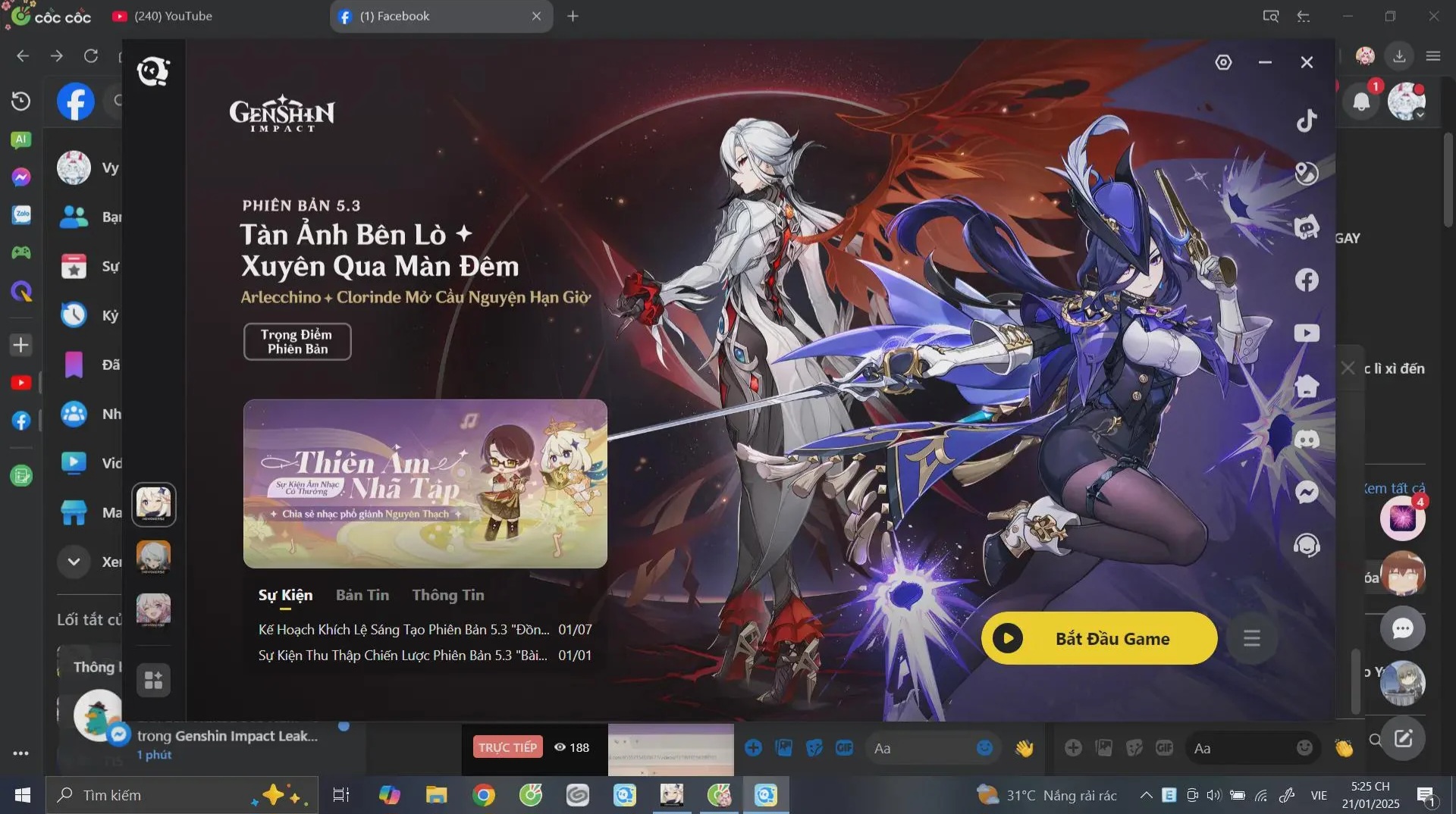1456x814 pixels.
Task: Open the Facebook notifications bell
Action: [x=1362, y=102]
